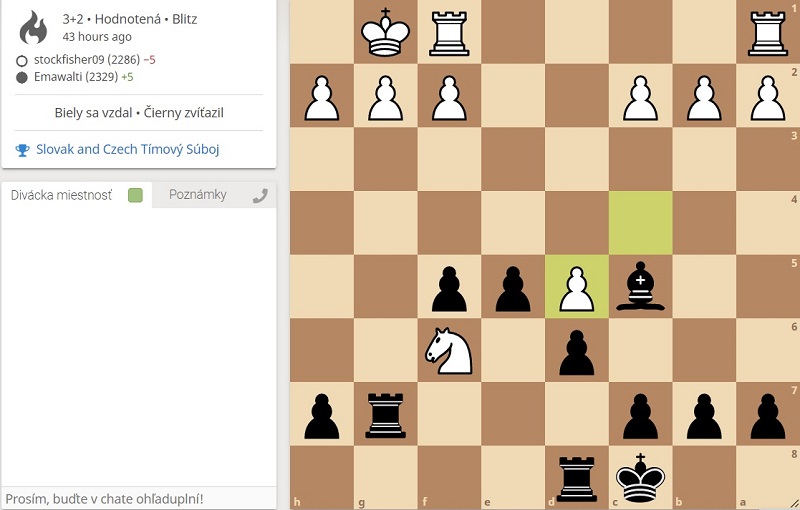Click the black rook on d8

click(x=576, y=478)
